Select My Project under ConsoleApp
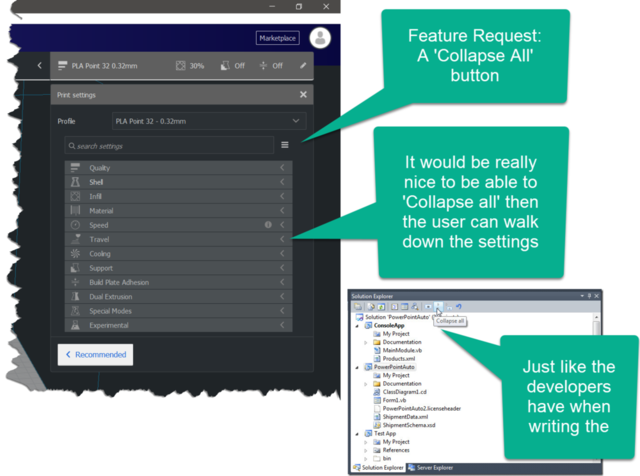The image size is (640, 476). 391,334
